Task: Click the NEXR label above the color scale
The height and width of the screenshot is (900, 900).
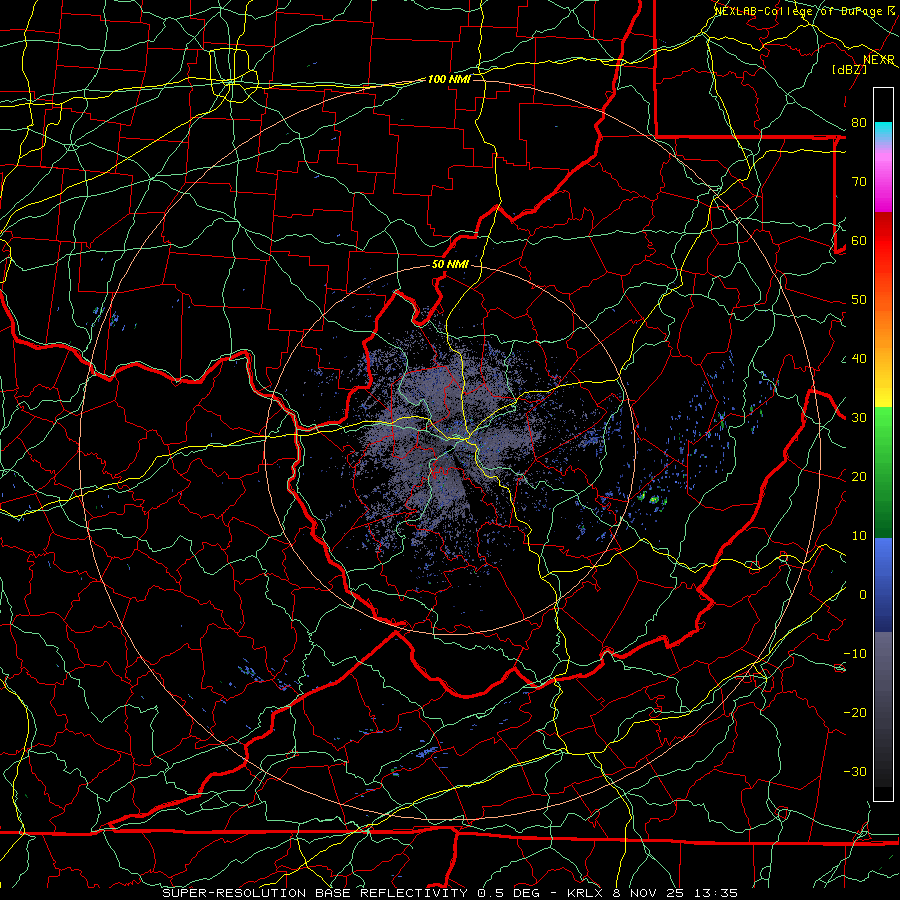Action: tap(879, 60)
